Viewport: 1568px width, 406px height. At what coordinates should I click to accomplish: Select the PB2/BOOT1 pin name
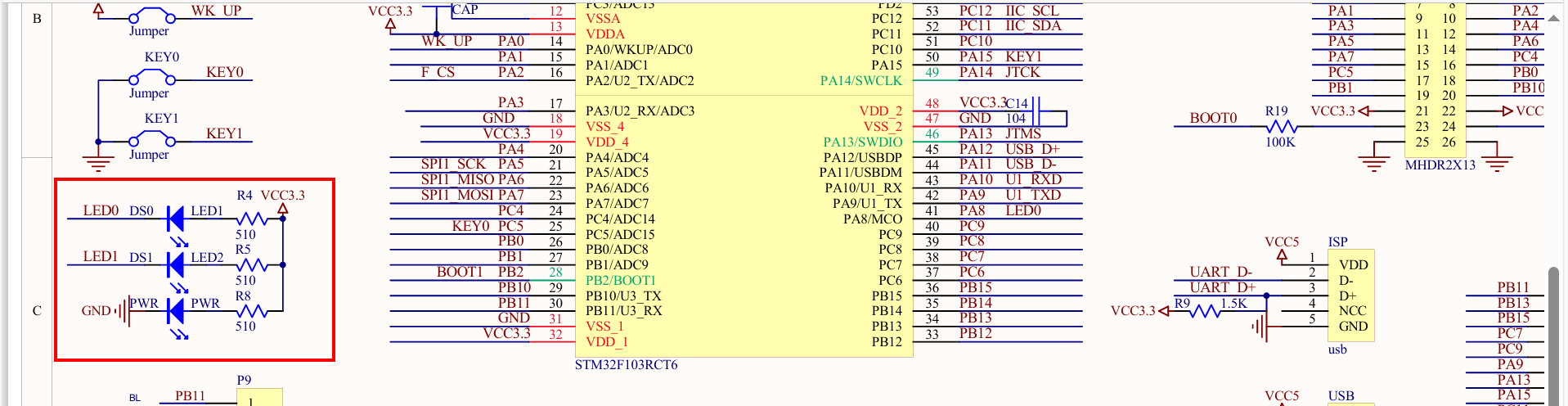click(621, 281)
